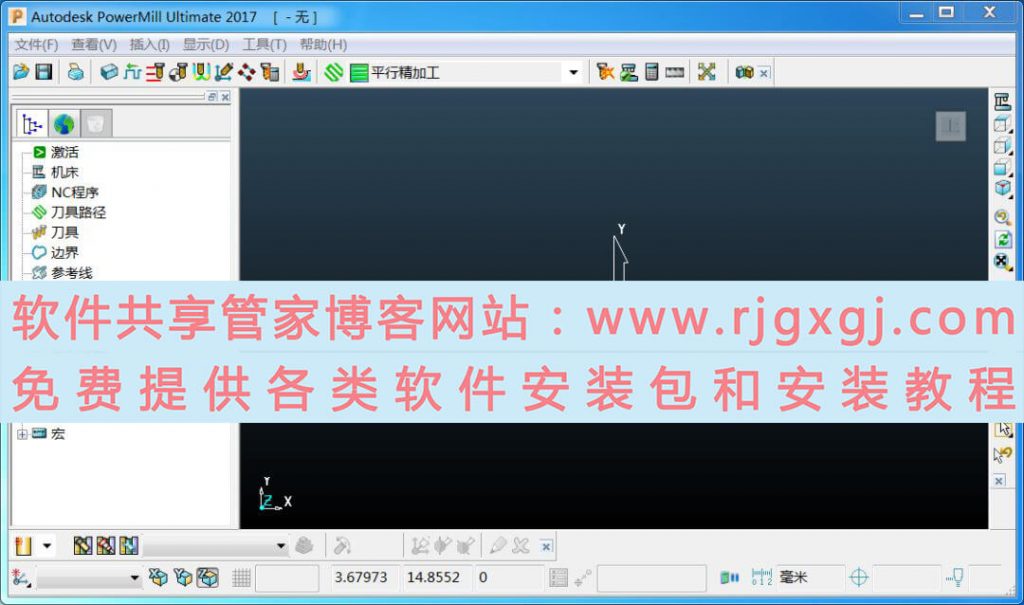
Task: Toggle the grid display icon
Action: coord(241,578)
